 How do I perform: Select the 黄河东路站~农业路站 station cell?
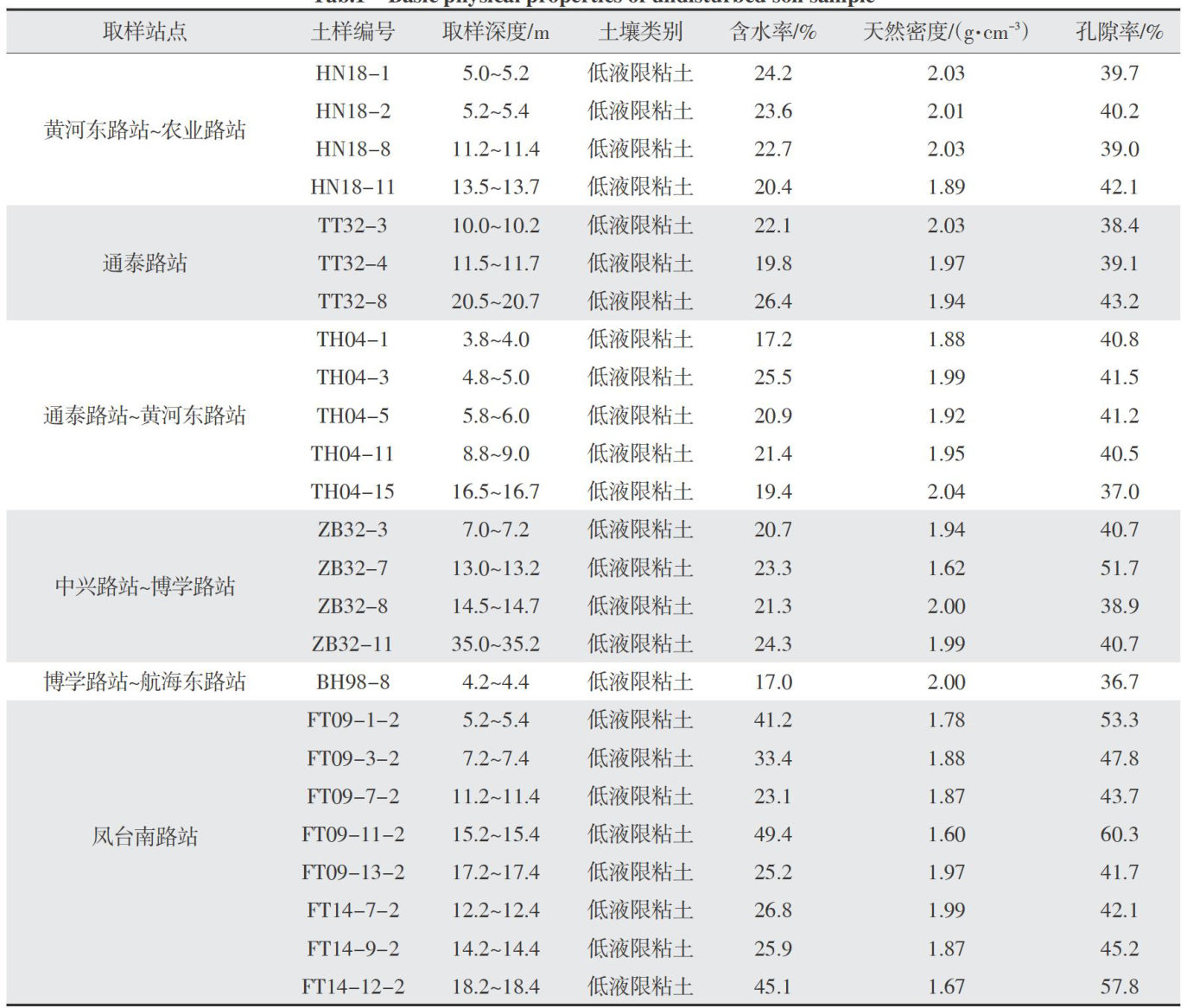pyautogui.click(x=144, y=130)
